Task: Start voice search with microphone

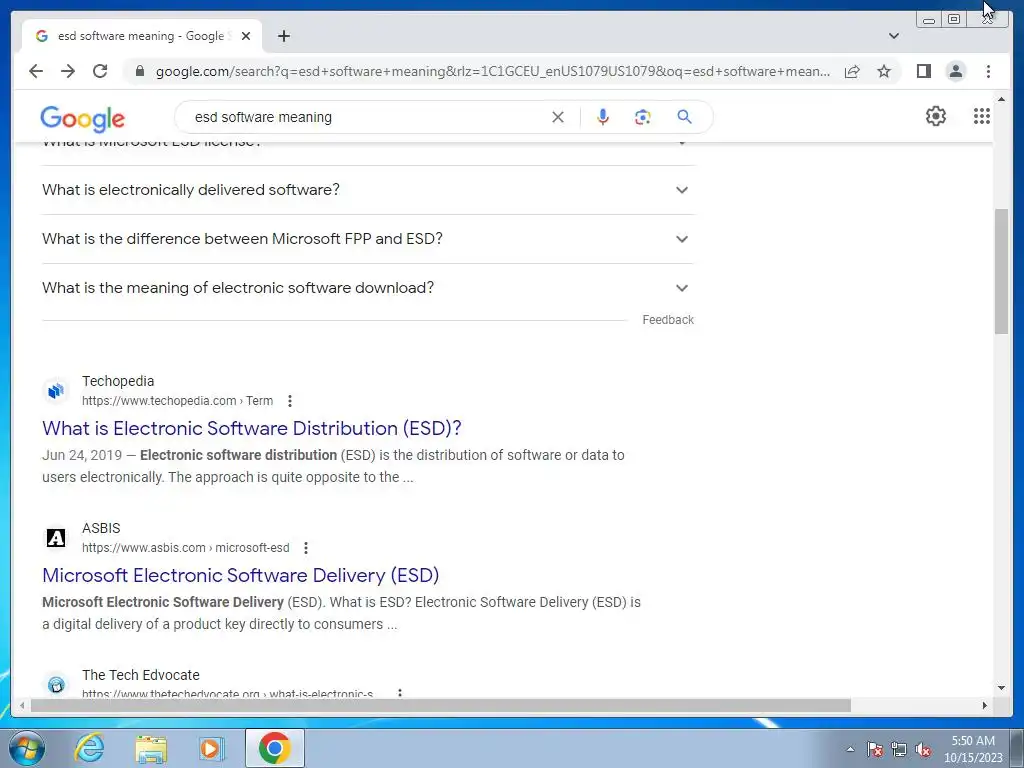Action: pos(603,117)
